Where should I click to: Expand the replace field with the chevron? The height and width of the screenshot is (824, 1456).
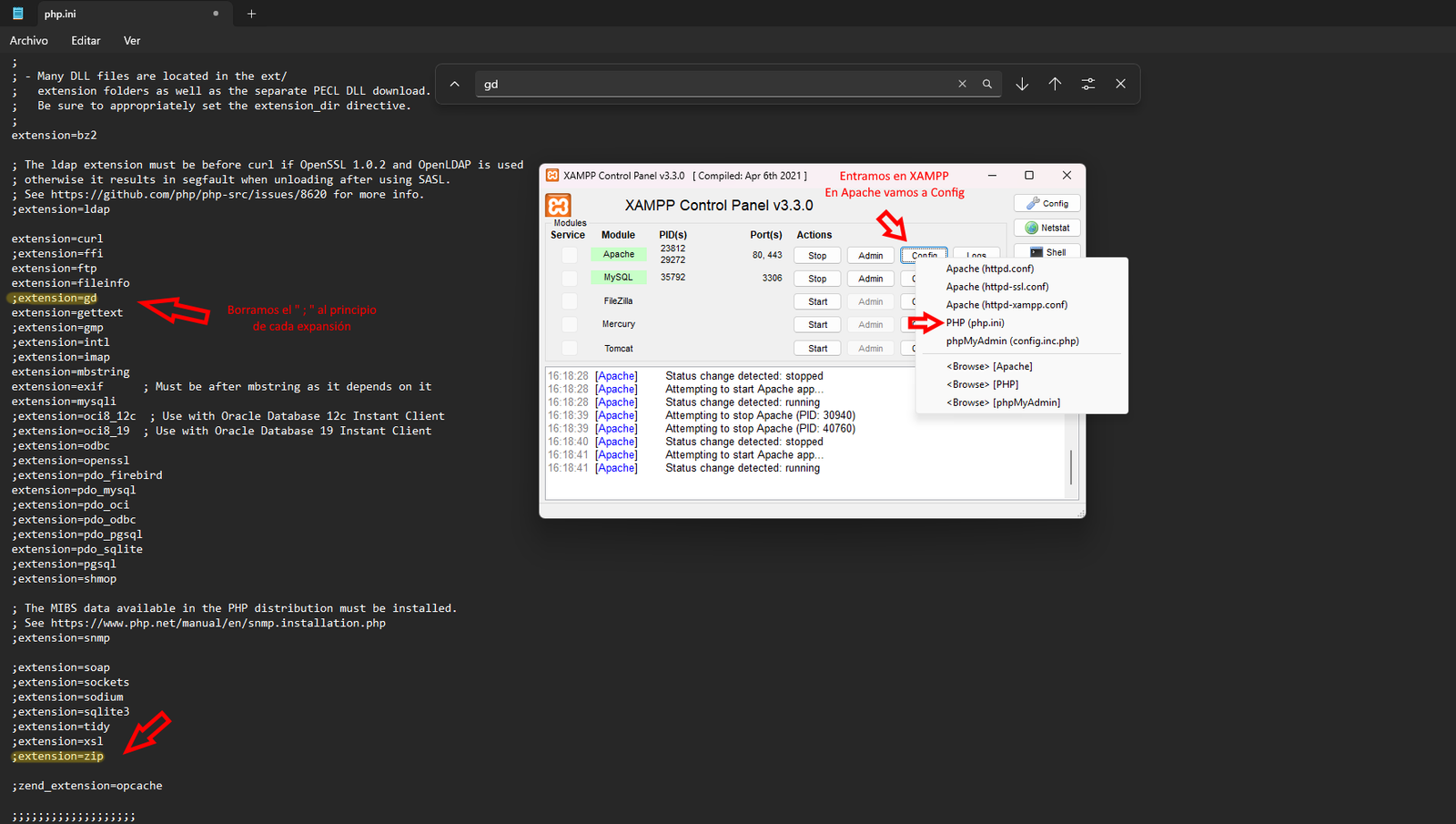point(454,84)
